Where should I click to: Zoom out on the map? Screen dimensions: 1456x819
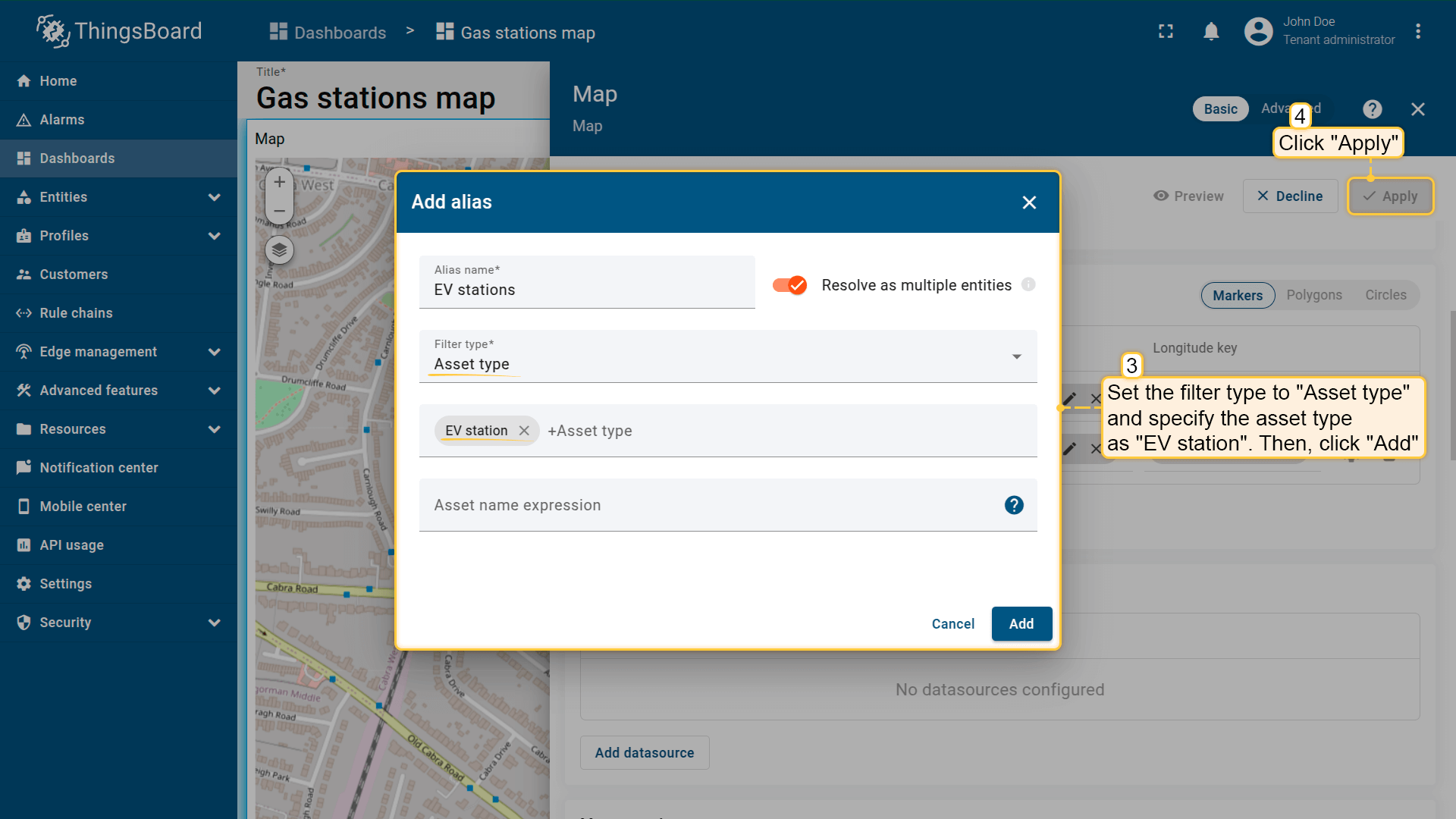279,212
